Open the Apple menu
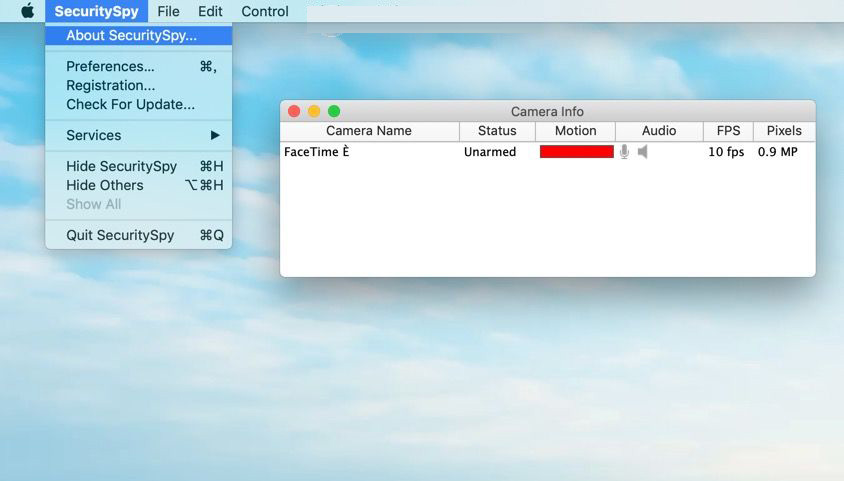Screen dimensions: 844x481 click(x=27, y=11)
